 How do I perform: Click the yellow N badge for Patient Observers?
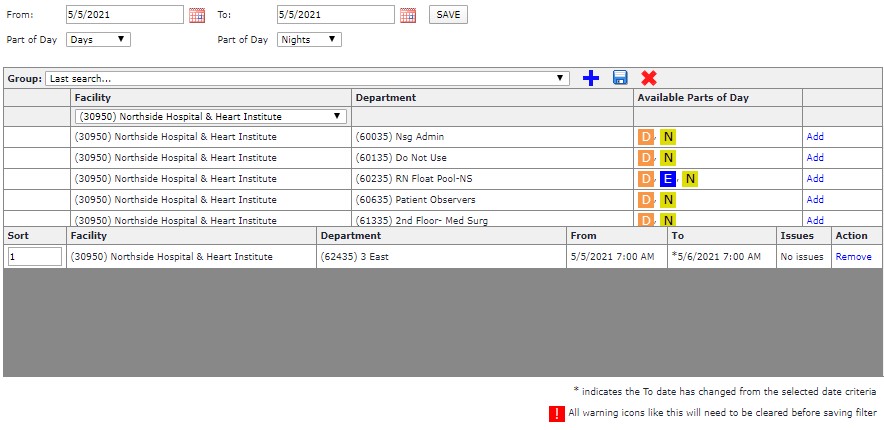click(x=668, y=200)
